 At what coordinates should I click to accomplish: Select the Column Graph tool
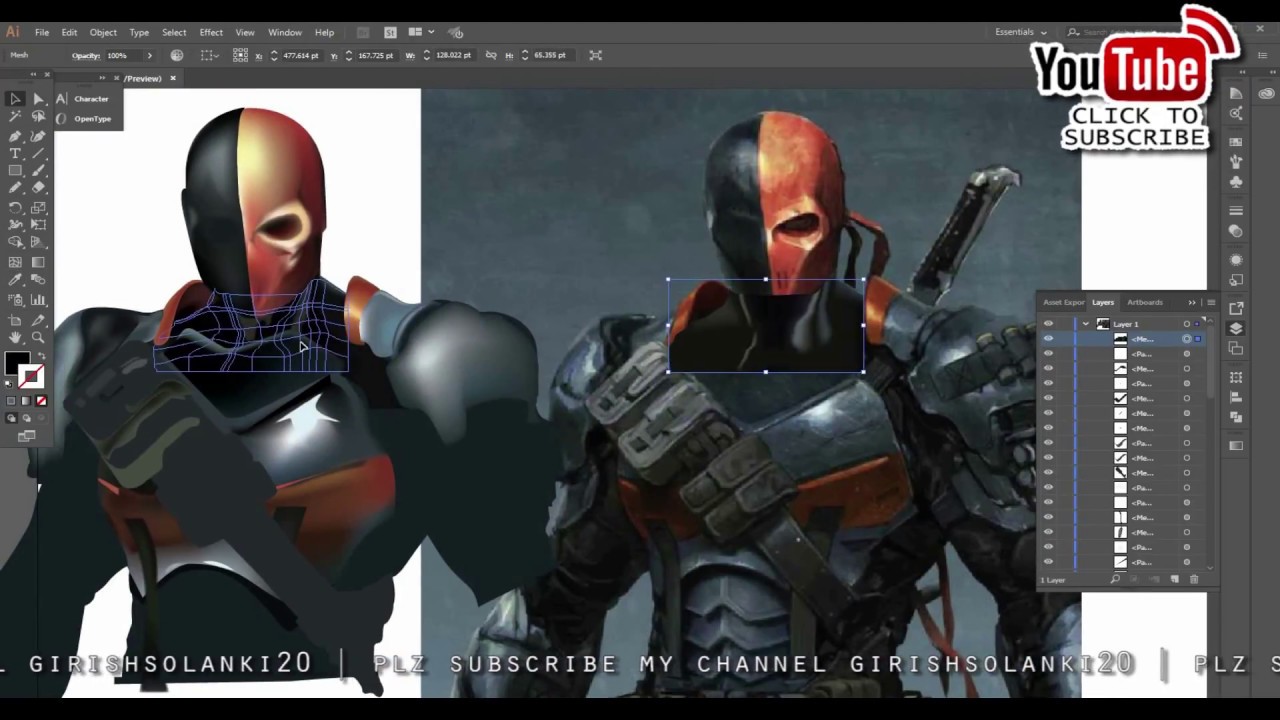[38, 300]
